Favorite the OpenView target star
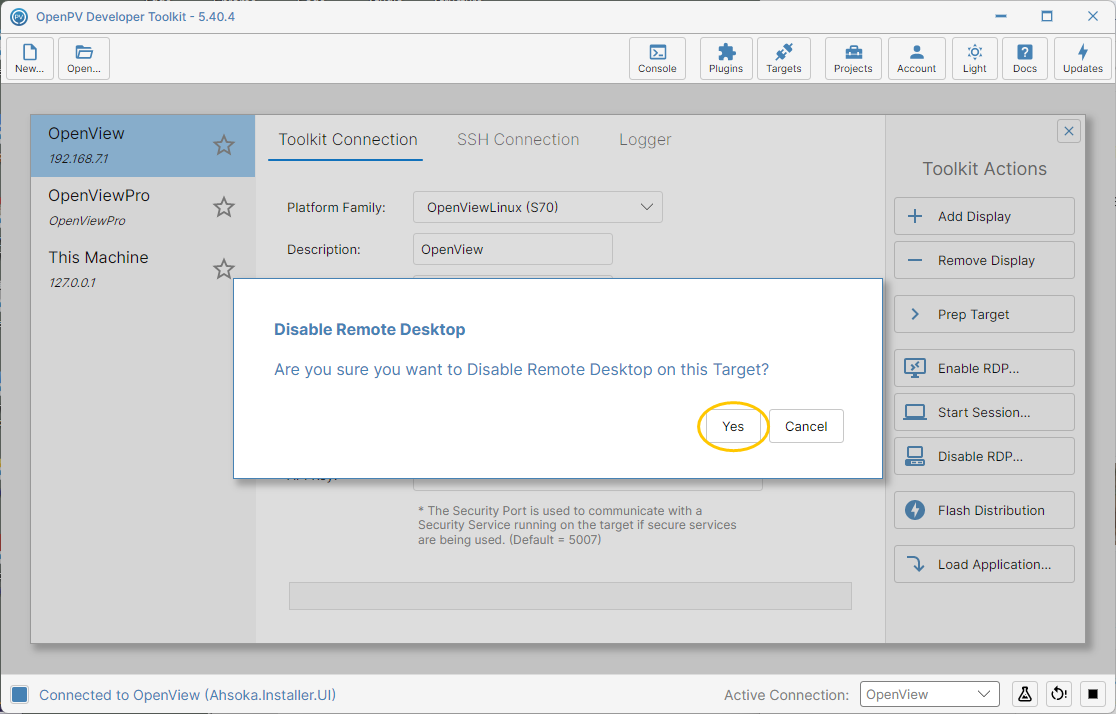1116x714 pixels. [x=223, y=145]
